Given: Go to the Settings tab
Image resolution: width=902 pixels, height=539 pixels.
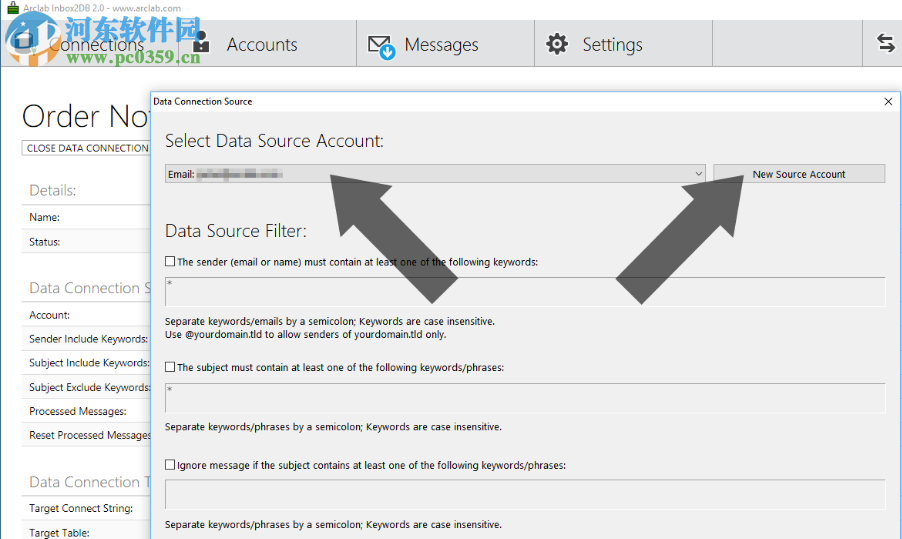Looking at the screenshot, I should point(612,45).
